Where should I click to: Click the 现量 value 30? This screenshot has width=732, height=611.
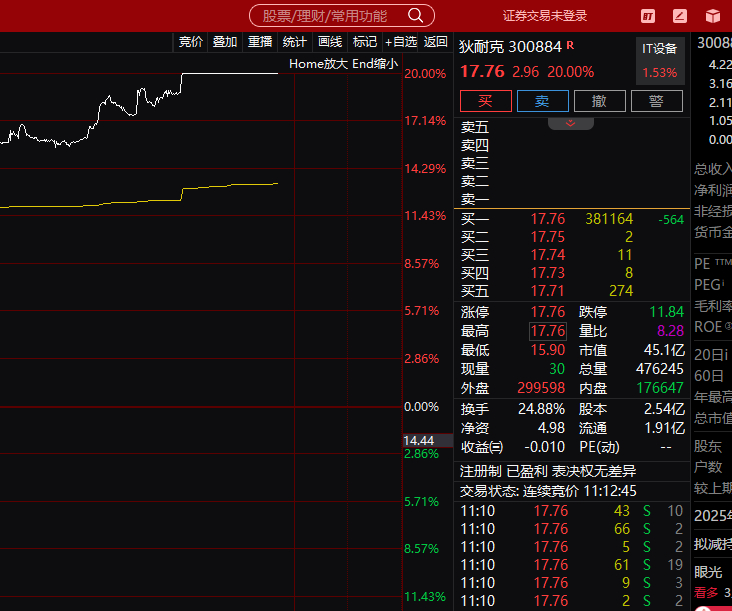click(556, 369)
